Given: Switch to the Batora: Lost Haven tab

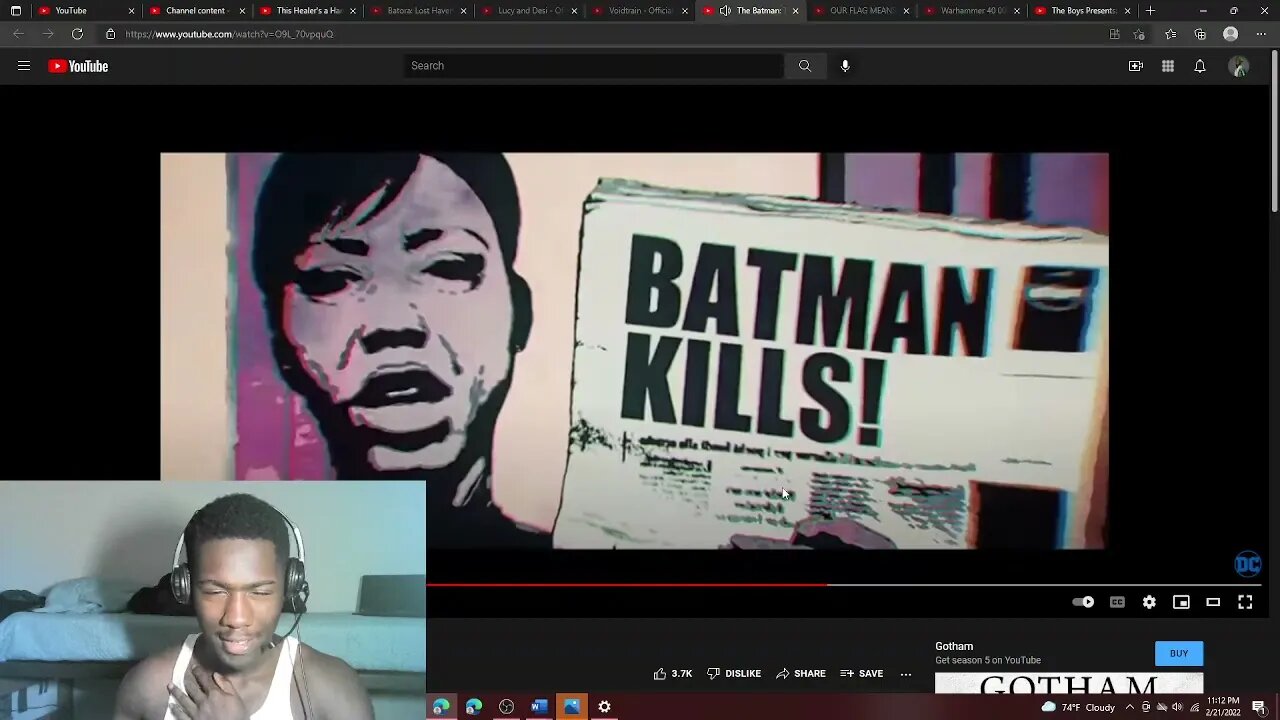Looking at the screenshot, I should pos(417,11).
